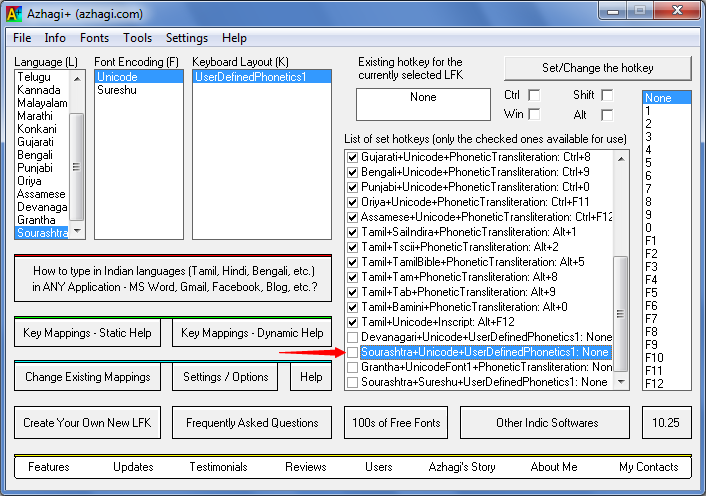
Task: Toggle the Shift modifier checkbox
Action: 607,95
